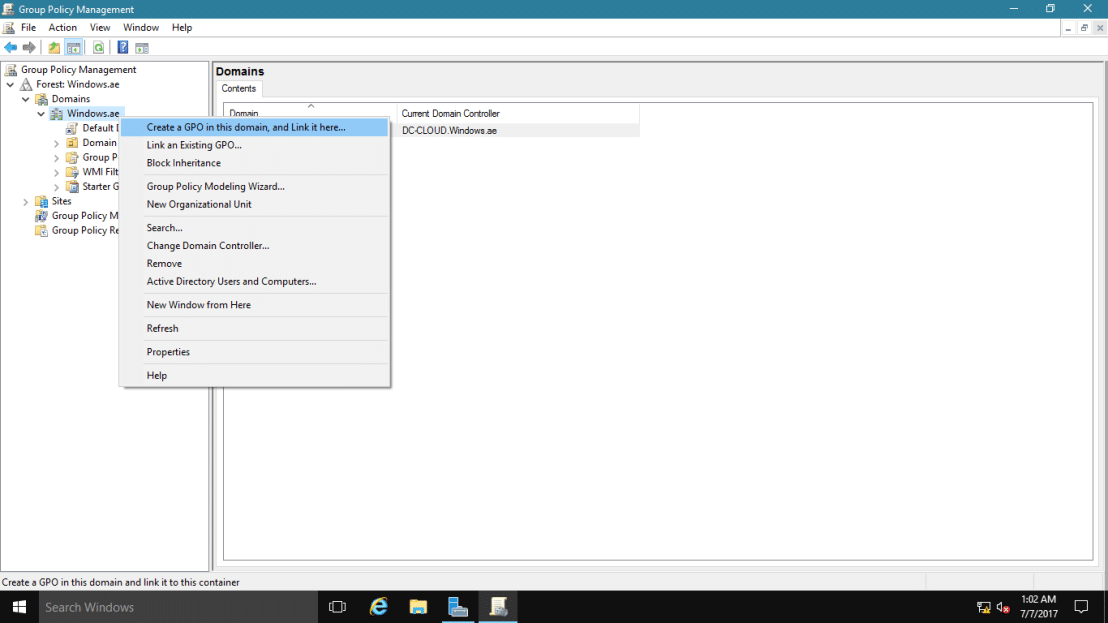Image resolution: width=1108 pixels, height=623 pixels.
Task: Select Link an Existing GPO
Action: click(x=254, y=145)
